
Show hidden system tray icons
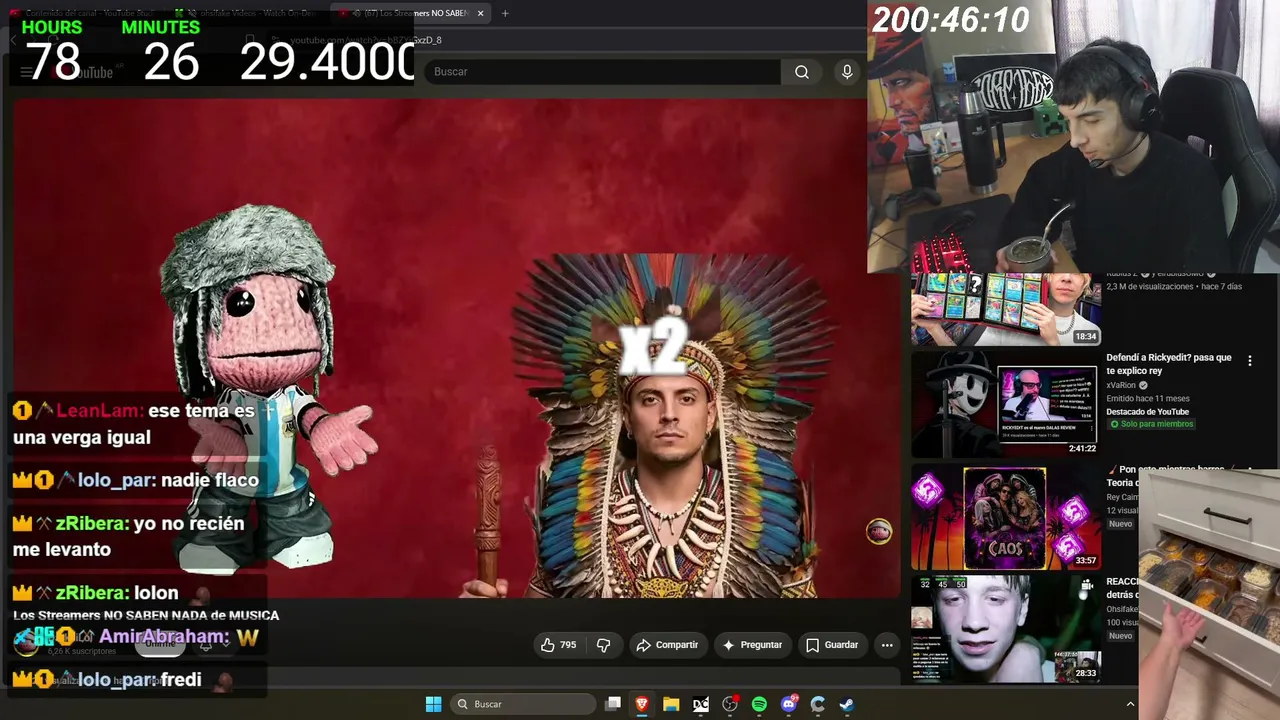(1131, 704)
